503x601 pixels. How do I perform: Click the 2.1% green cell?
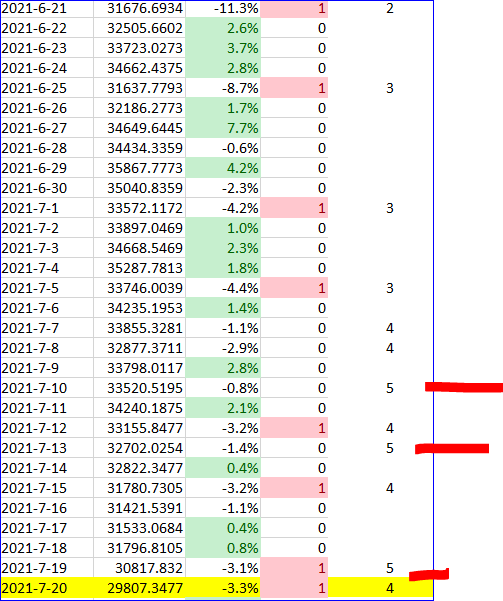223,408
